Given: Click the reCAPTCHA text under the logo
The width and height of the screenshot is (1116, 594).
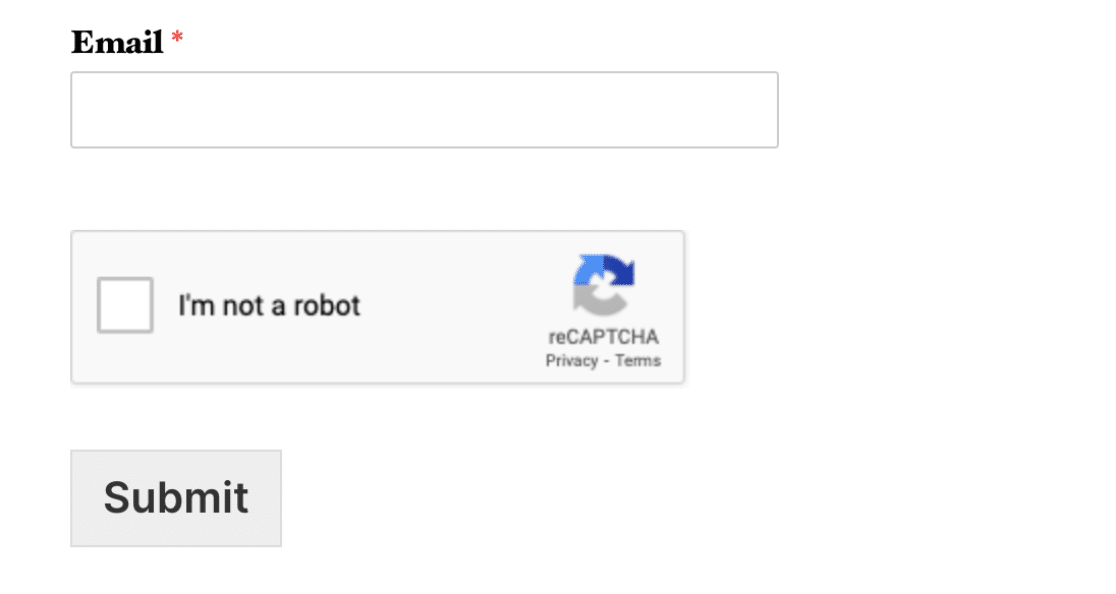Looking at the screenshot, I should point(603,337).
